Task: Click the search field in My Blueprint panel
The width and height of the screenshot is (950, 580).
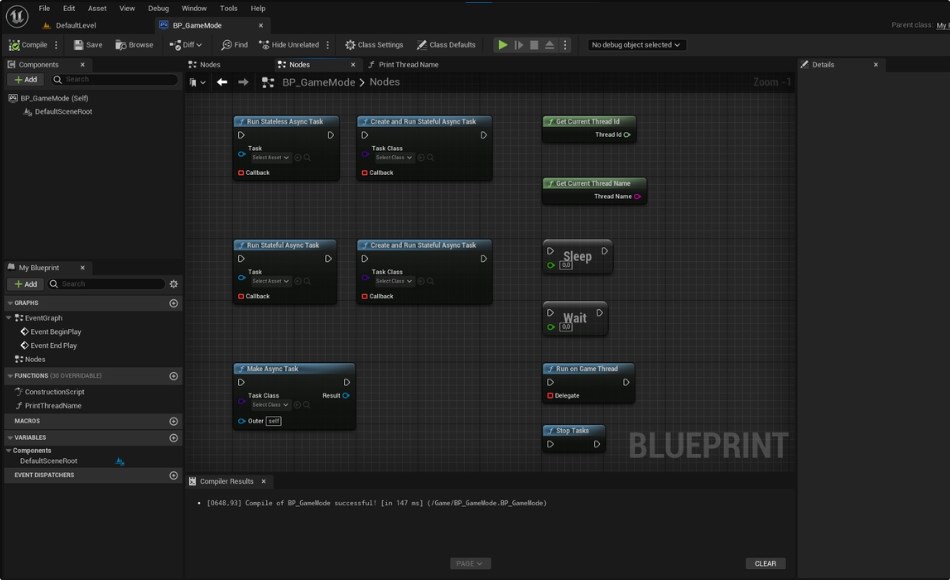Action: coord(100,283)
